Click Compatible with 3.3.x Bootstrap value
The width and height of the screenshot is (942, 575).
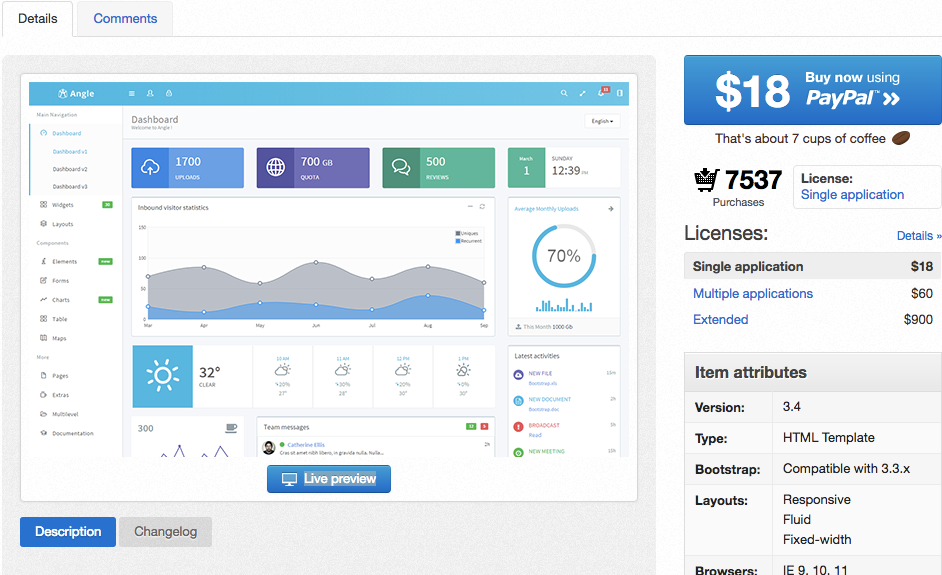(x=846, y=469)
